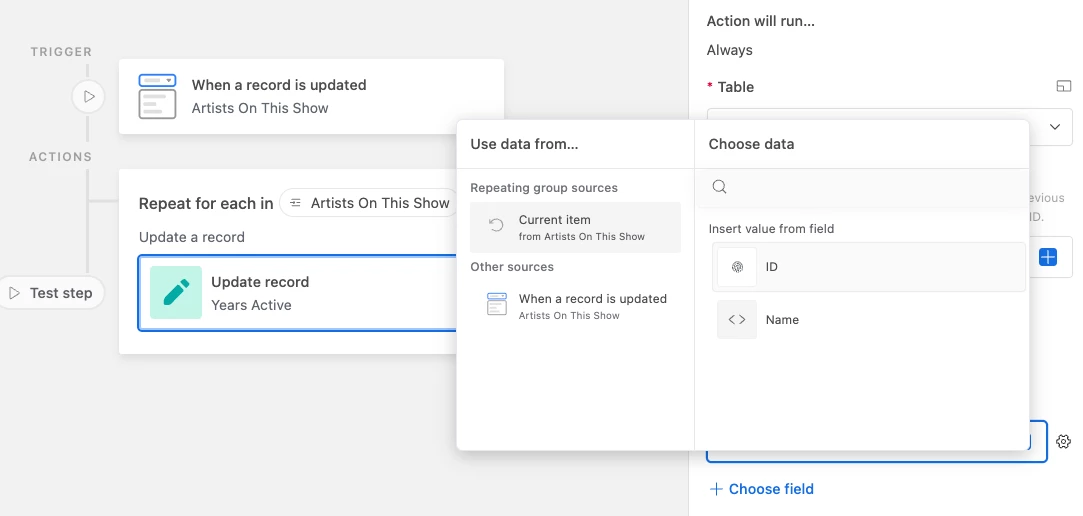The width and height of the screenshot is (1083, 516).
Task: Click the blue plus insert button
Action: point(1048,257)
